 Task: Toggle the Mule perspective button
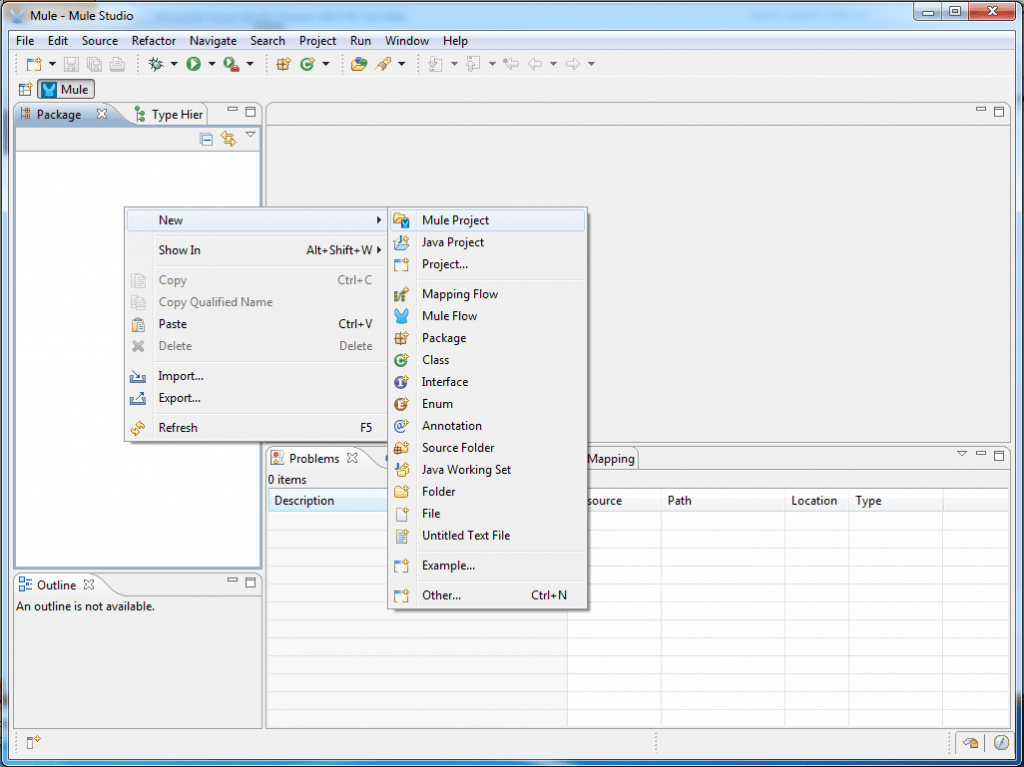coord(65,89)
